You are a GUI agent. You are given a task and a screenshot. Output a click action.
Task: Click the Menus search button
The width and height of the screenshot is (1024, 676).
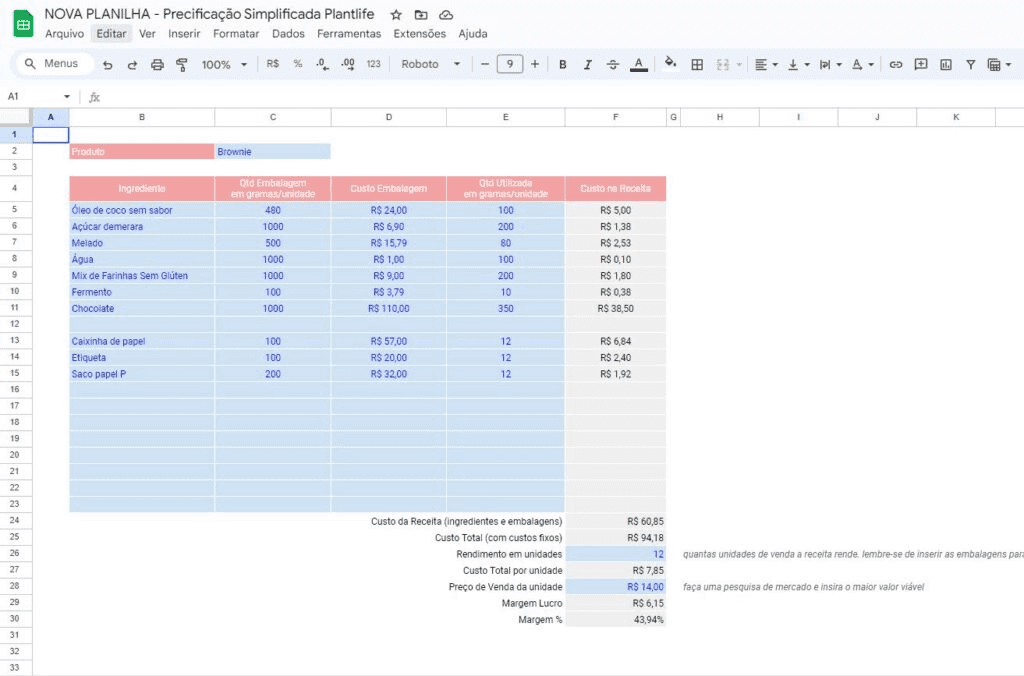[x=52, y=63]
